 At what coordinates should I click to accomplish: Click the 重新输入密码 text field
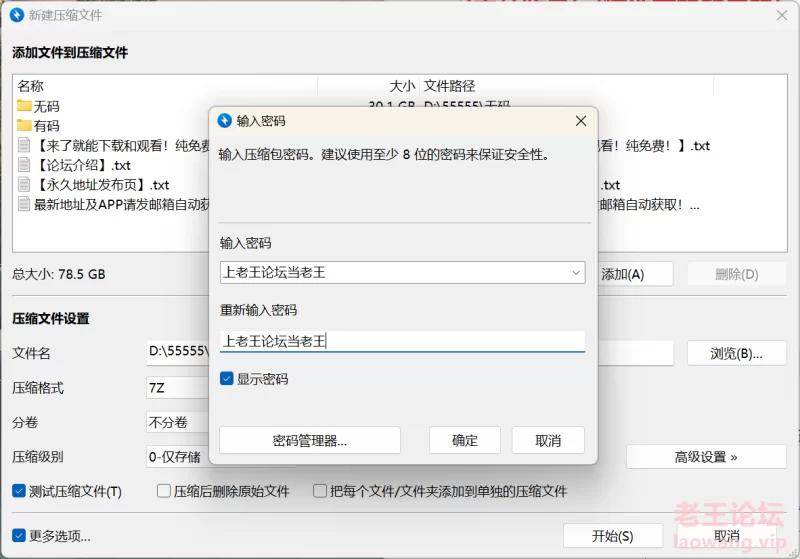click(x=403, y=341)
